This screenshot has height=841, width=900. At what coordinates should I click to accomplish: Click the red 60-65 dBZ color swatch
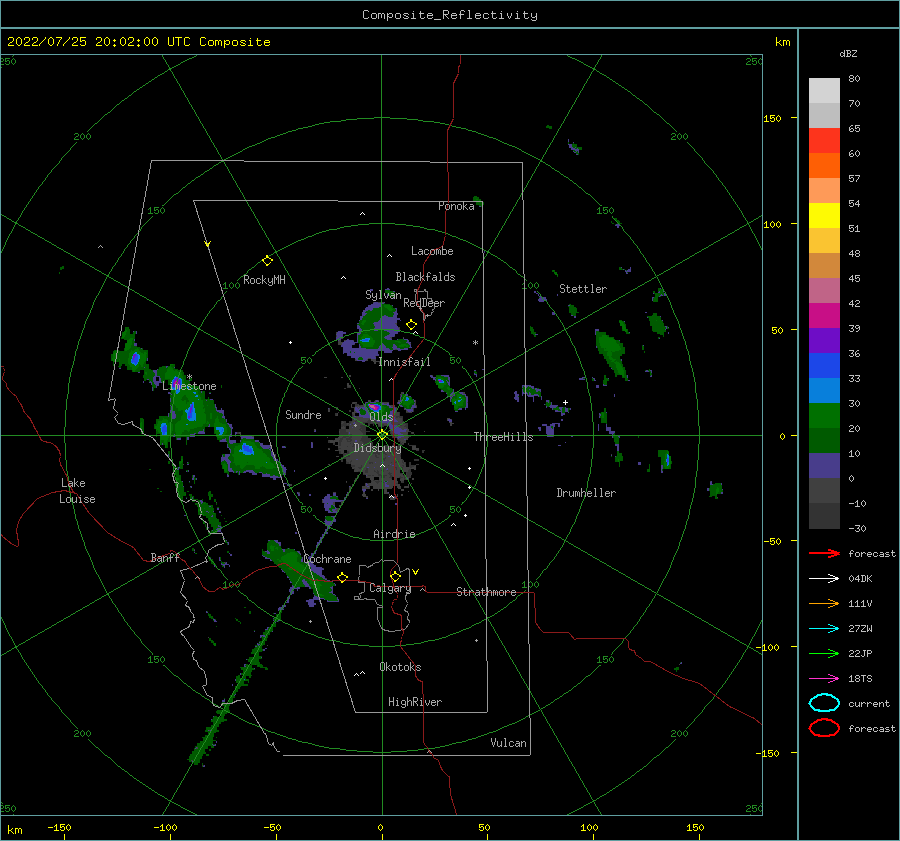tap(824, 141)
